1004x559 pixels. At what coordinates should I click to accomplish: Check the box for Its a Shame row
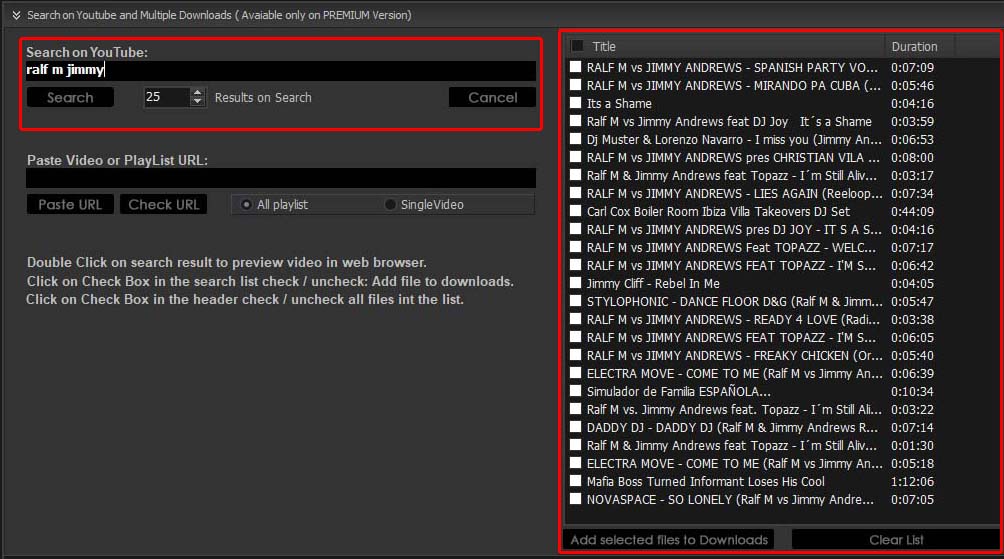click(576, 102)
